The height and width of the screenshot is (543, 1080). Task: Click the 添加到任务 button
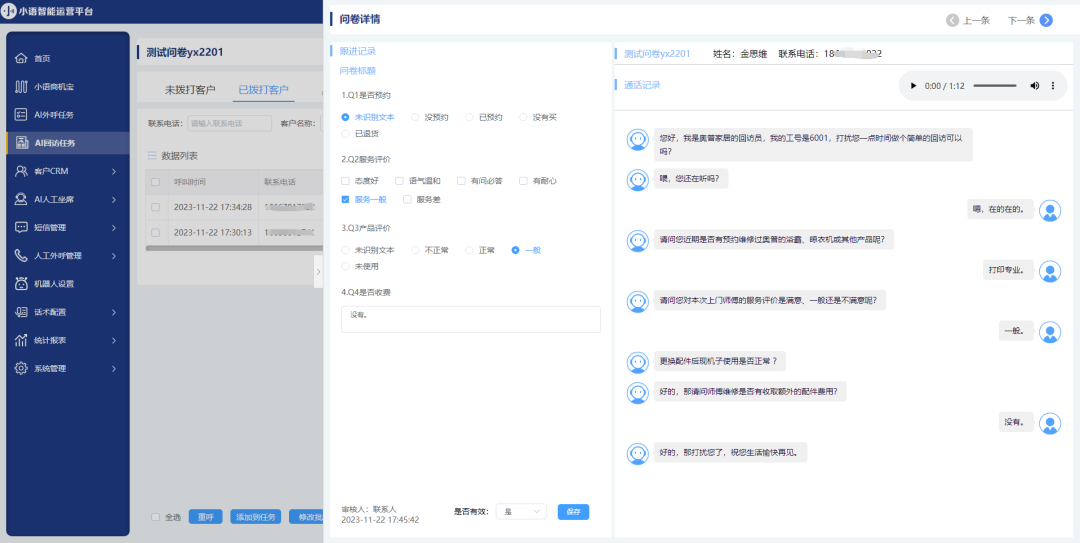[256, 517]
